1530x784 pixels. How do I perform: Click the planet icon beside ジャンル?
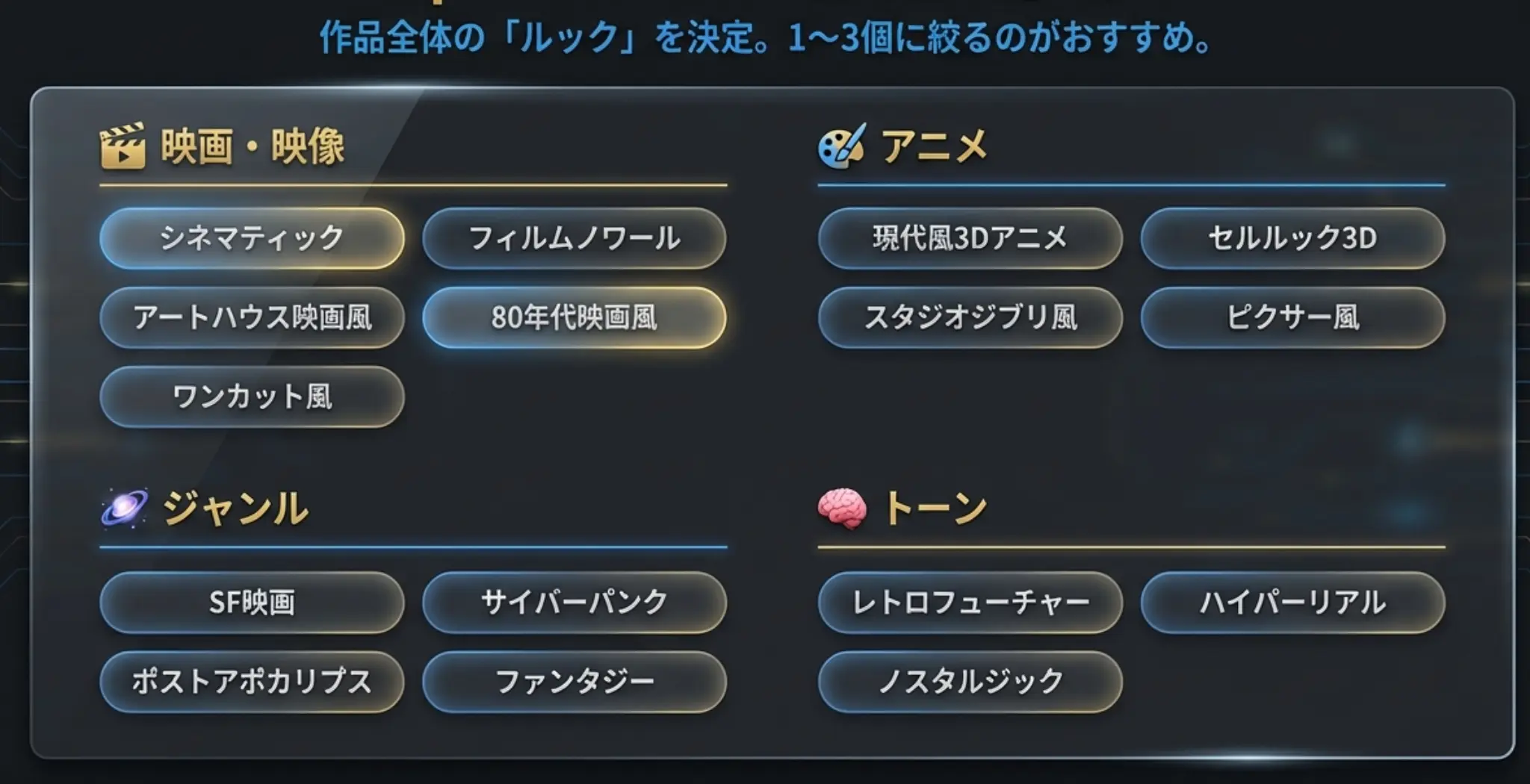(124, 509)
